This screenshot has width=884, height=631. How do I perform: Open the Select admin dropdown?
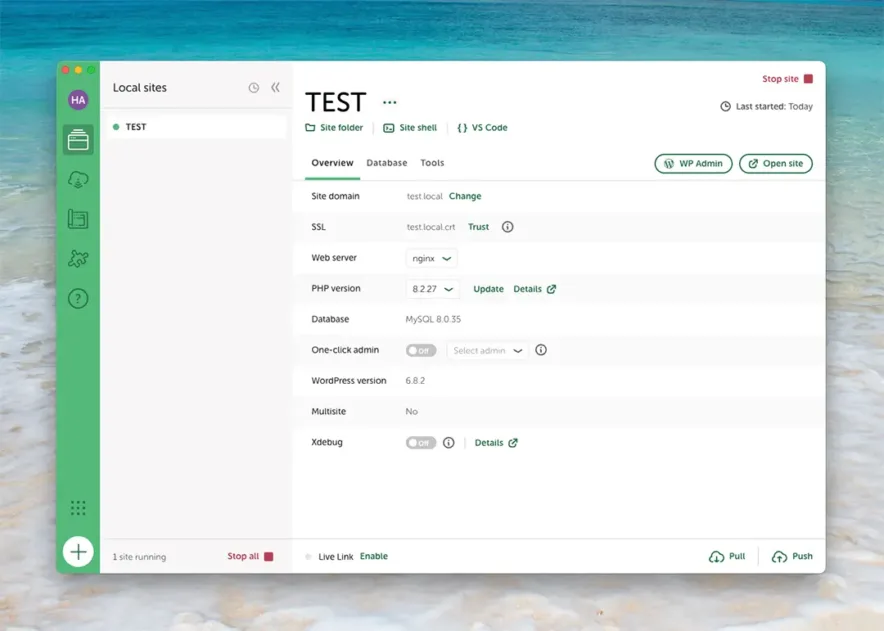pyautogui.click(x=488, y=351)
